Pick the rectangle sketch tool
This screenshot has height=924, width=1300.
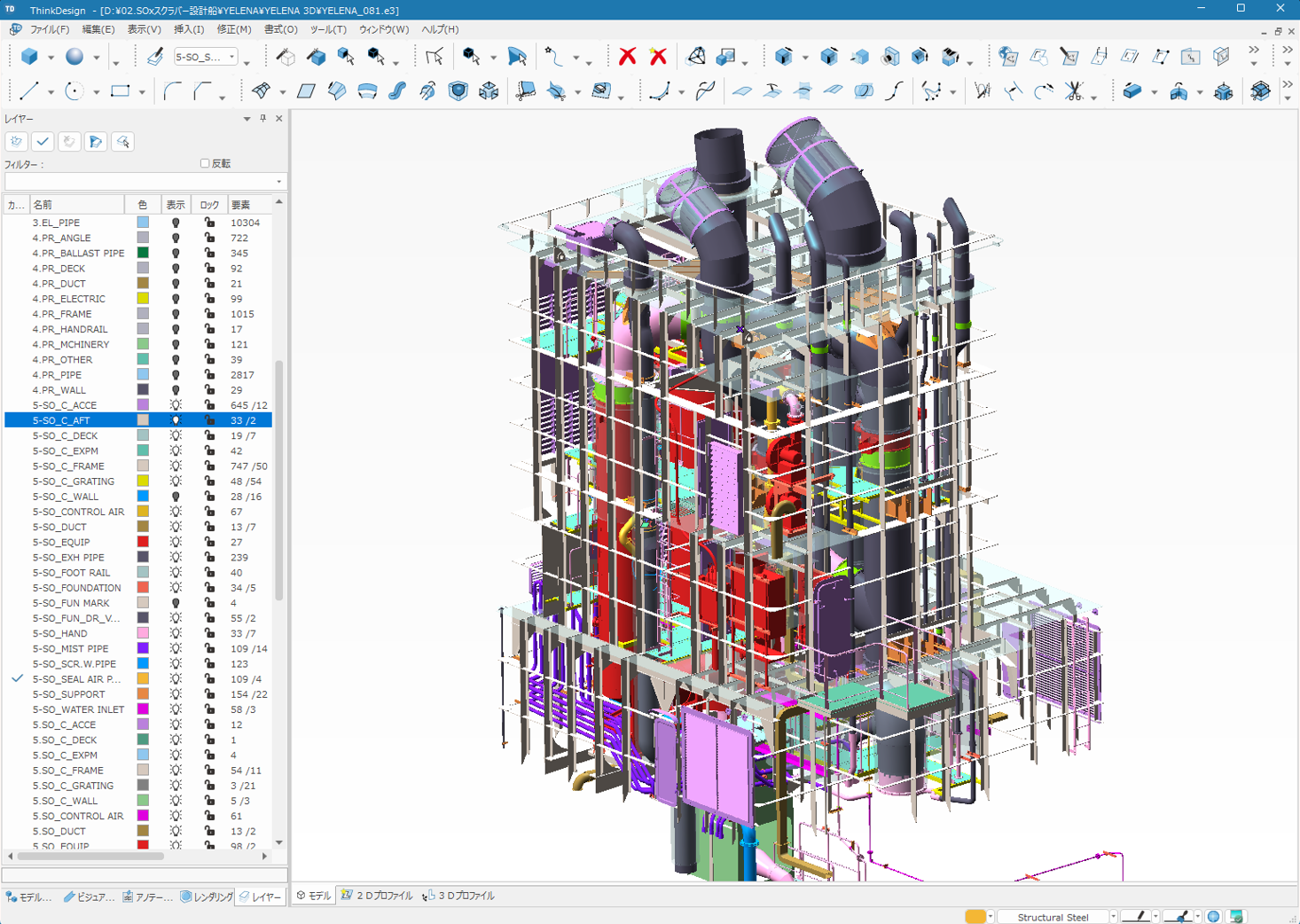[120, 91]
